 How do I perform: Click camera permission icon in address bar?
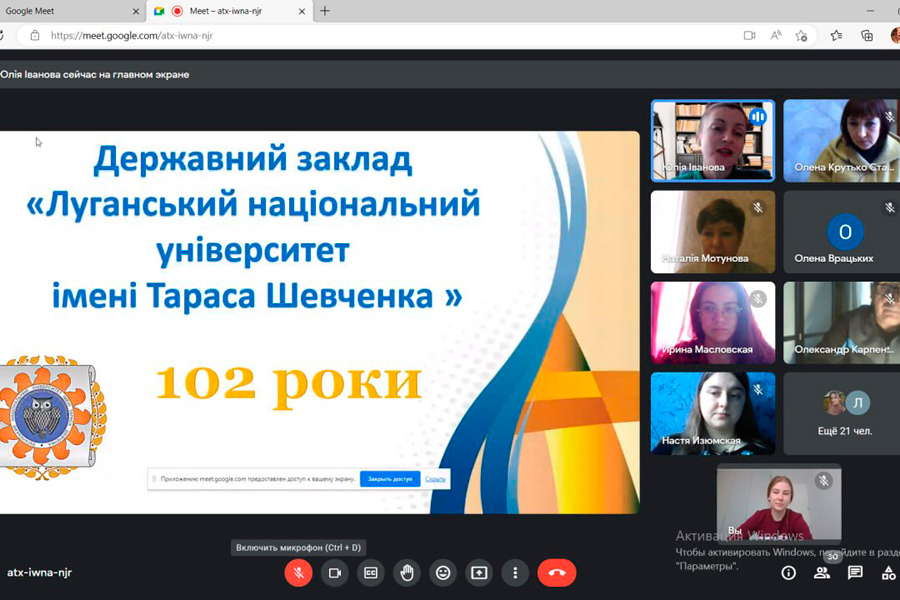point(749,36)
